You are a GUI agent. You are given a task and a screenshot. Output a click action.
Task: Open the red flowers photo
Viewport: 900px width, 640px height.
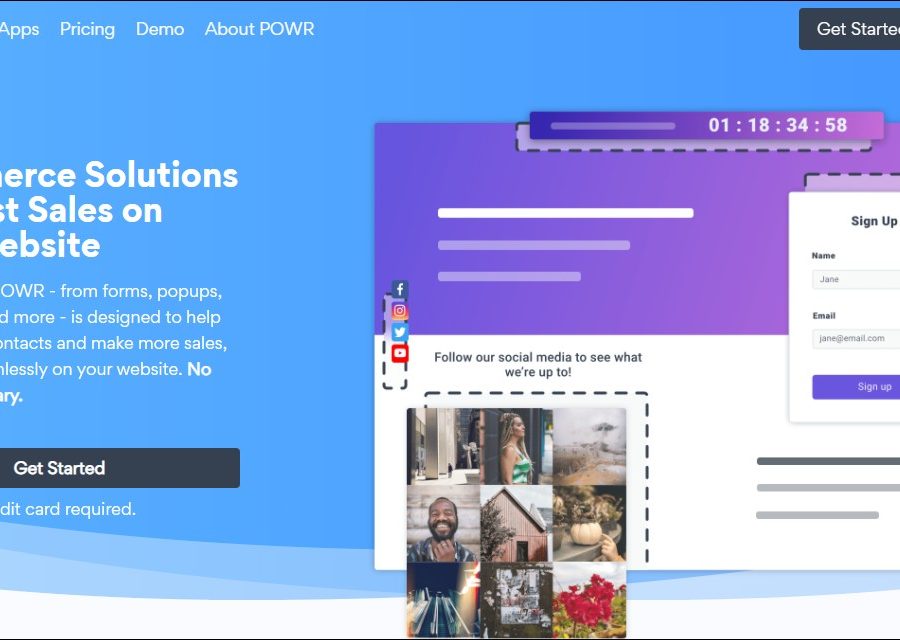(589, 600)
